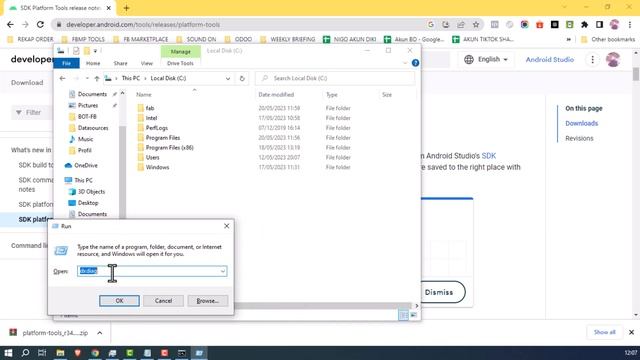This screenshot has height=360, width=640.
Task: Click Browse... in the Run dialog
Action: pyautogui.click(x=207, y=301)
